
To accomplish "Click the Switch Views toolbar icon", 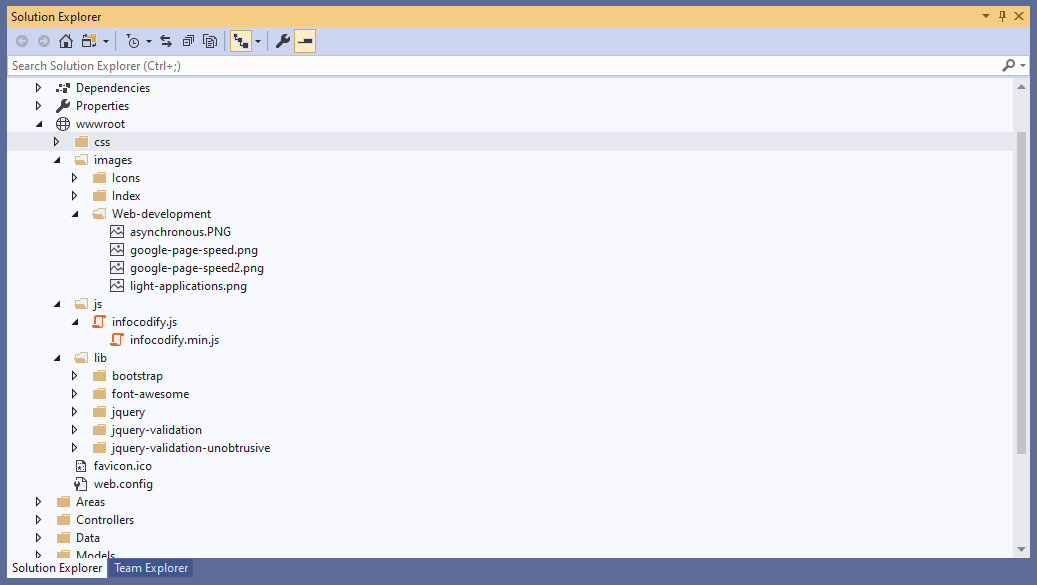I will coord(89,41).
